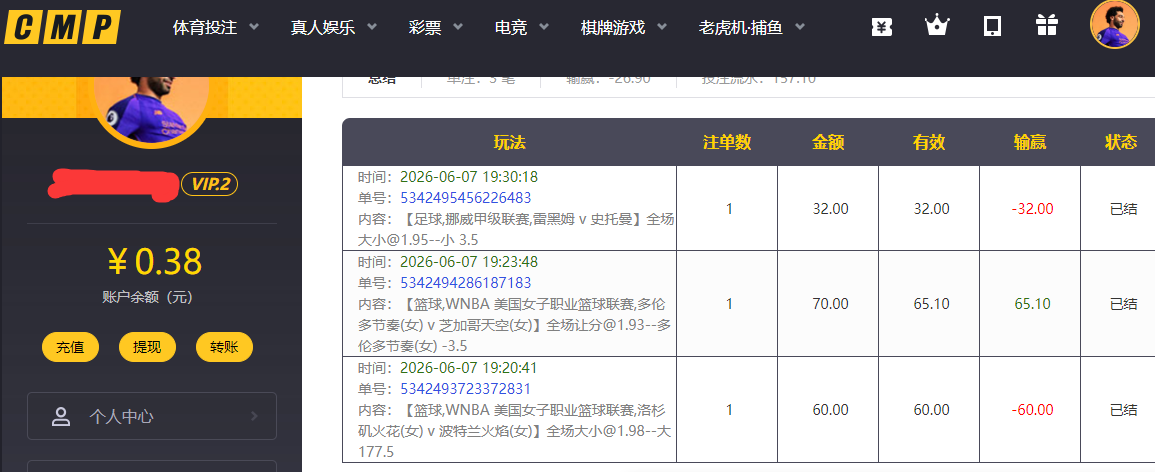Screen dimensions: 1155x472
Task: Click the 账户余额（元） label
Action: click(148, 297)
